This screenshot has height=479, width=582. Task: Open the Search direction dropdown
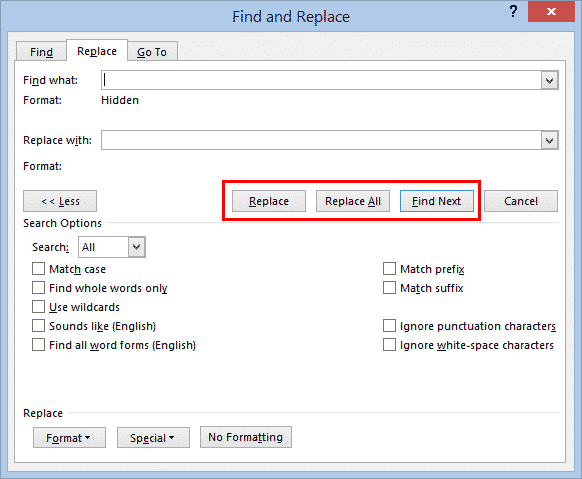coord(137,247)
